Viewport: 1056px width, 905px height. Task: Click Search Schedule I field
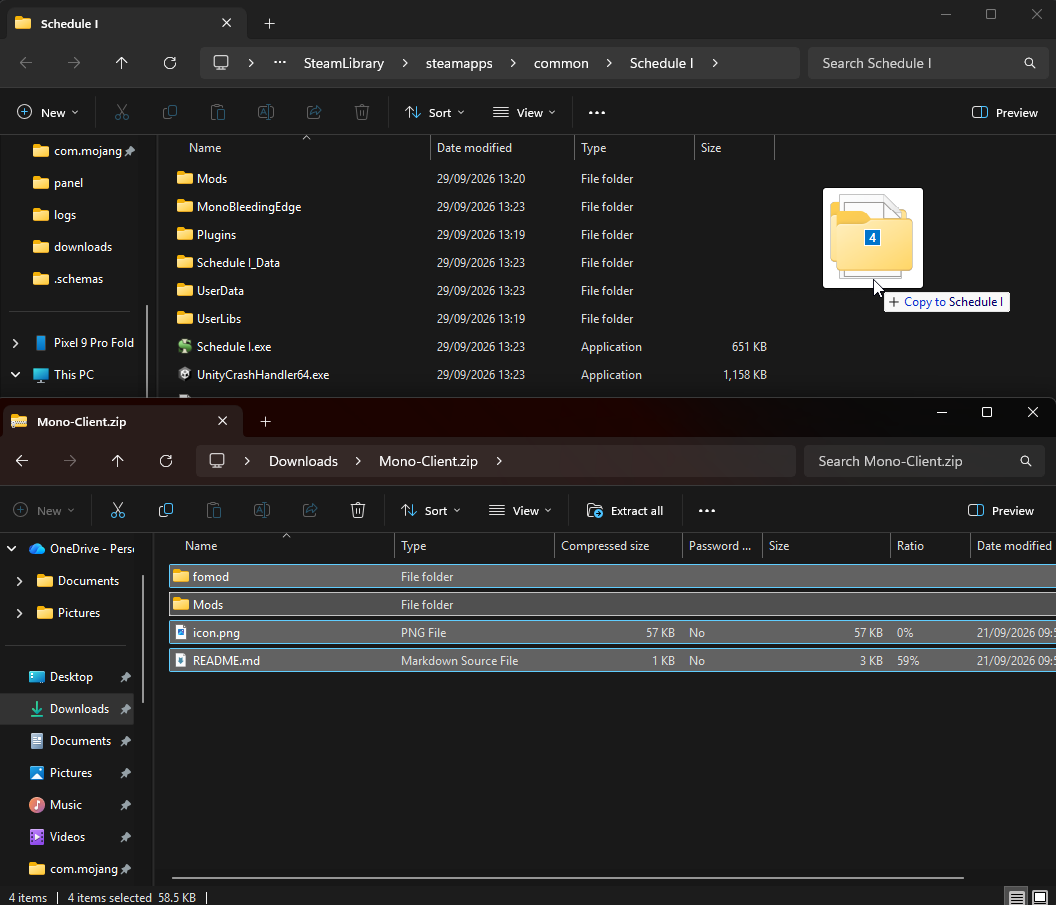[928, 63]
